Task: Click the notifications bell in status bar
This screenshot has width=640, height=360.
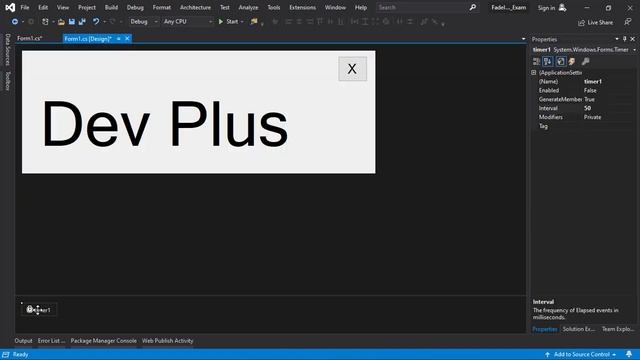Action: (629, 354)
